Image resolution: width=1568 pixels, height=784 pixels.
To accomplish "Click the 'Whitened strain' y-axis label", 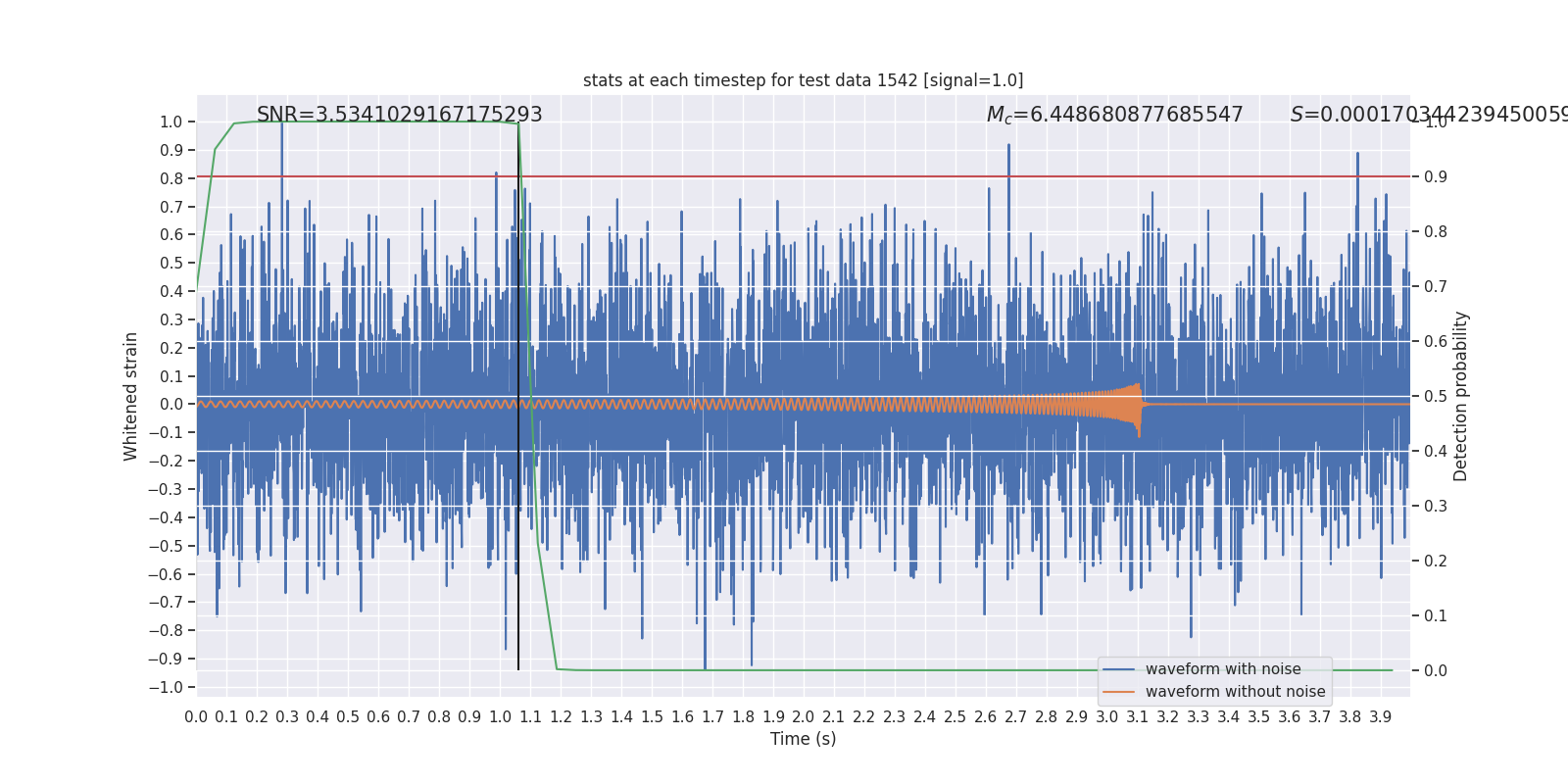I will click(x=130, y=396).
